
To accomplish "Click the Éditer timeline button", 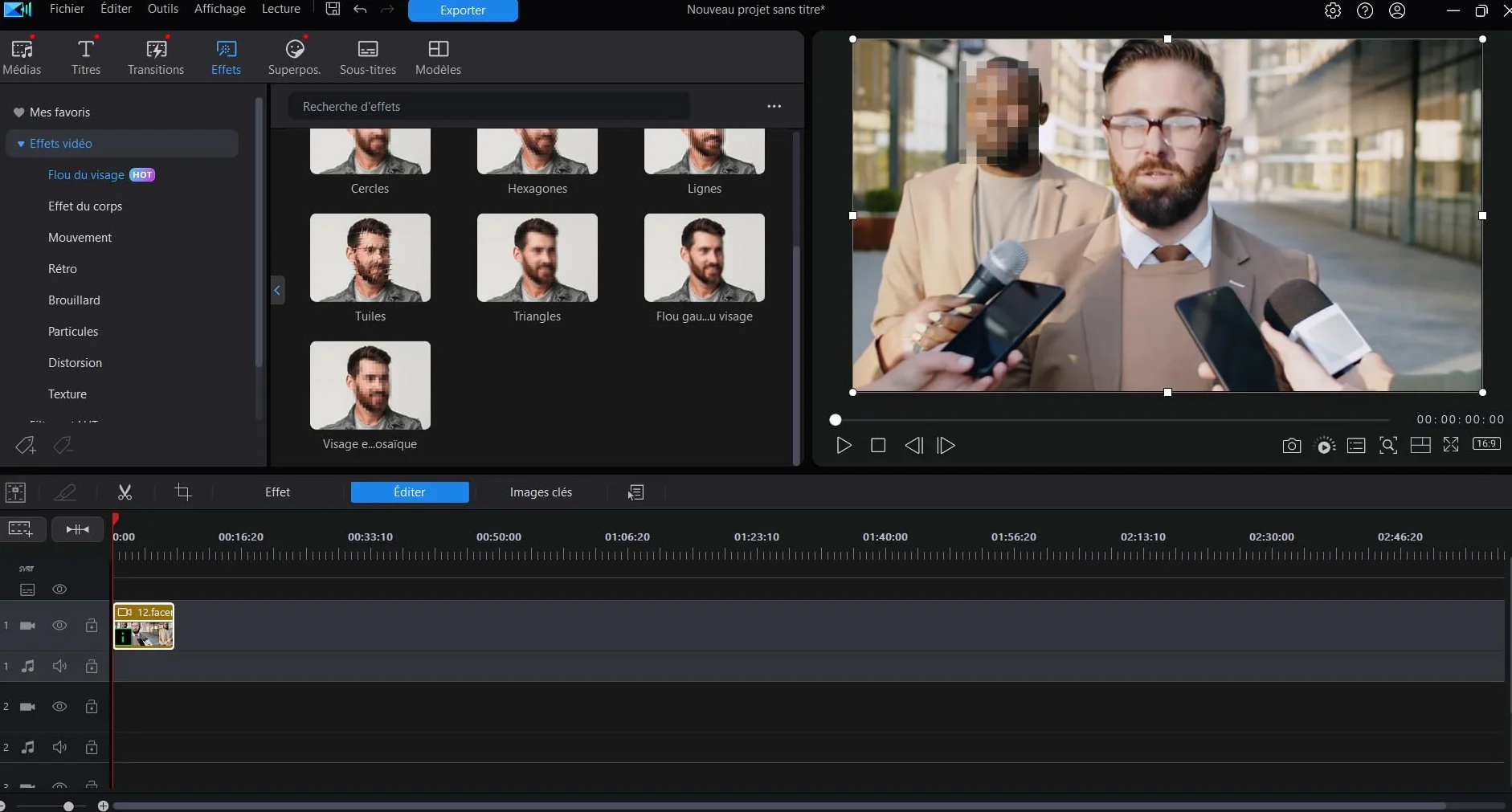I will pos(410,492).
